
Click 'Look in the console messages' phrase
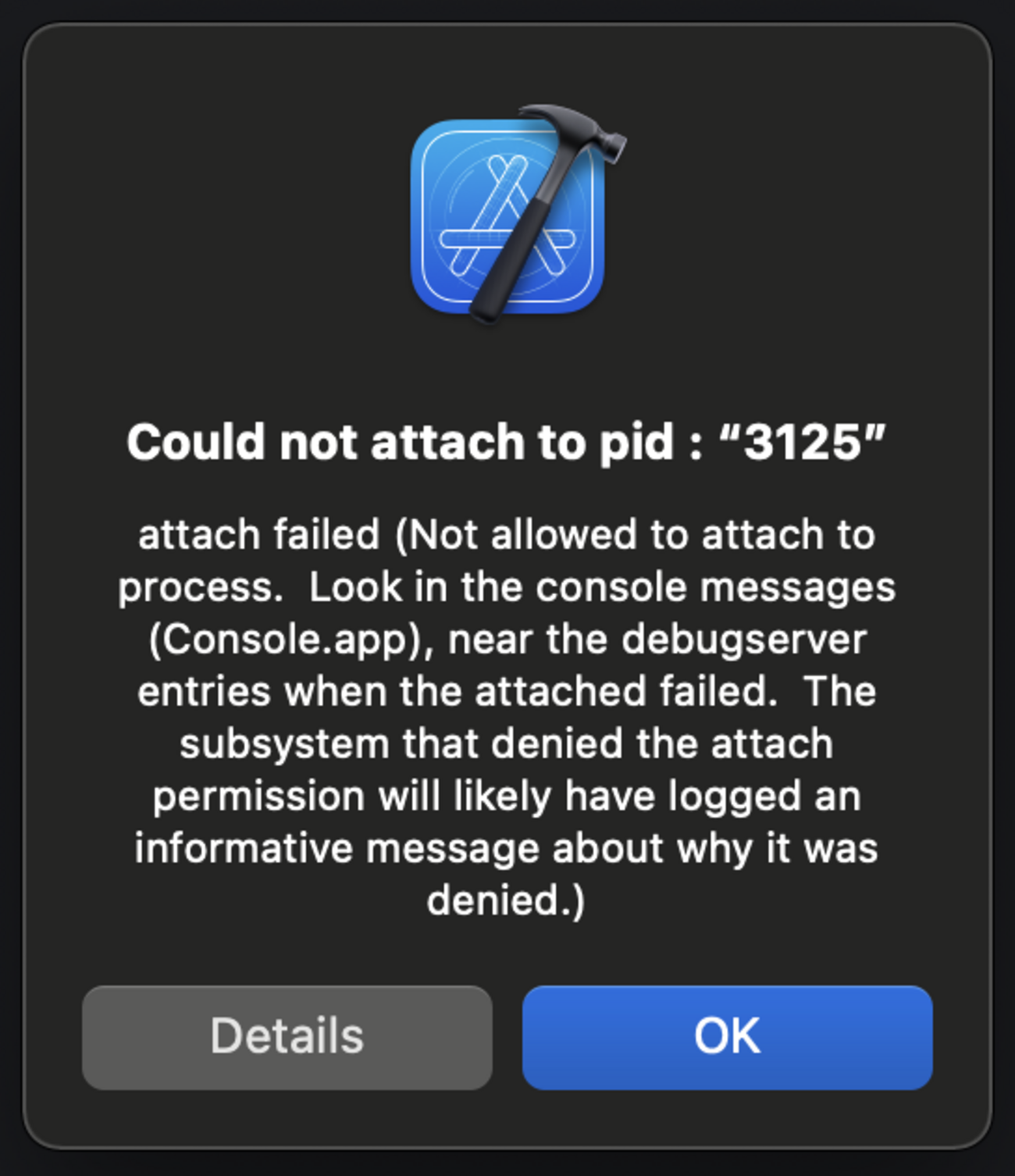click(602, 588)
